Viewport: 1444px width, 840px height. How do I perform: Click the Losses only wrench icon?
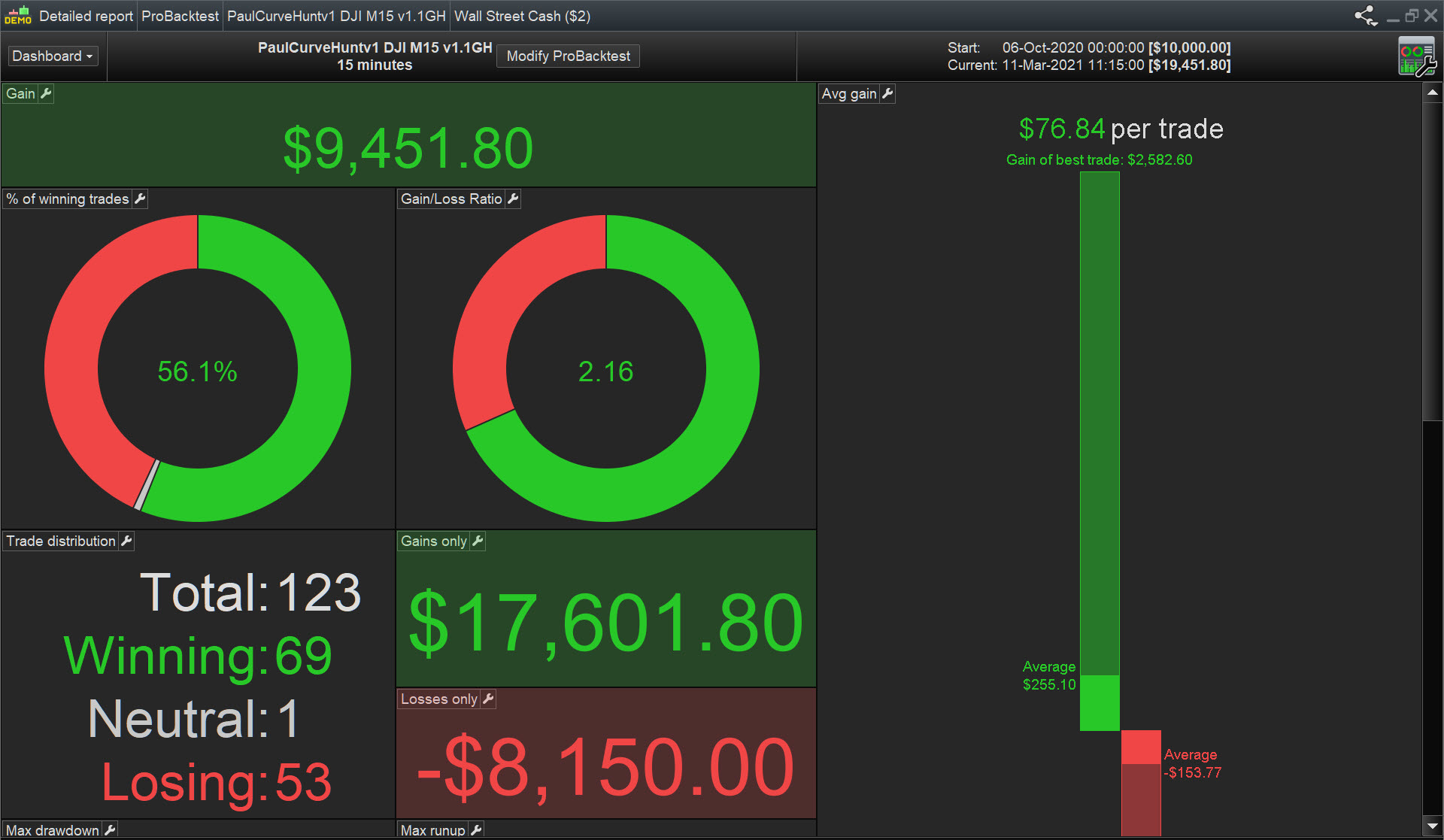[488, 699]
